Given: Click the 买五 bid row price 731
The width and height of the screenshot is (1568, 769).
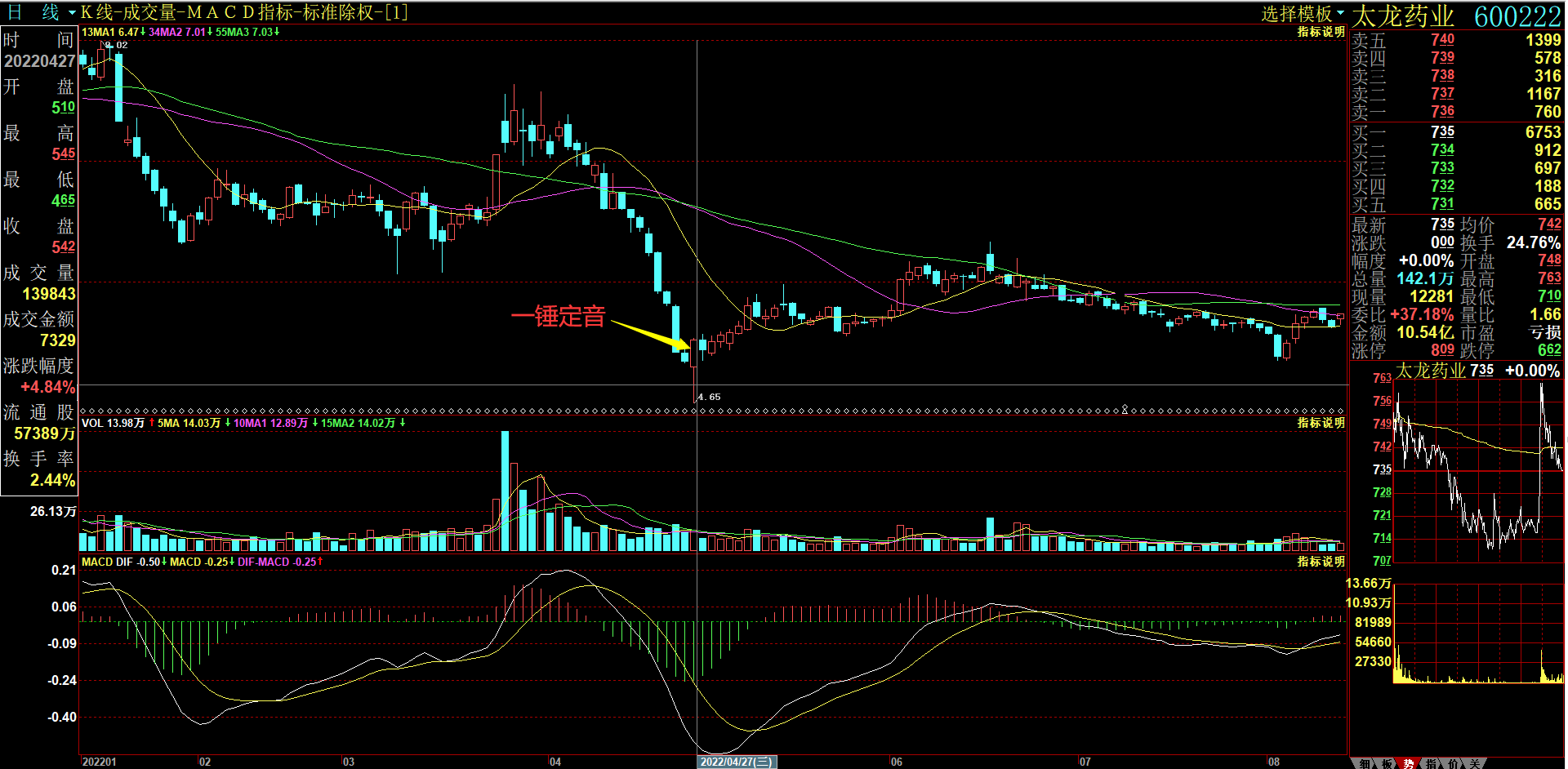Looking at the screenshot, I should tap(1442, 203).
